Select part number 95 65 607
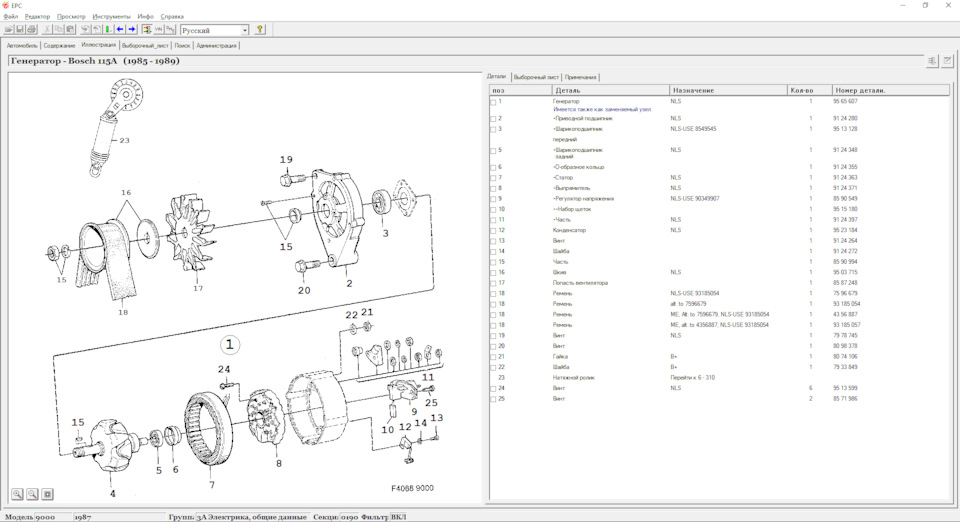960x522 pixels. [x=845, y=102]
